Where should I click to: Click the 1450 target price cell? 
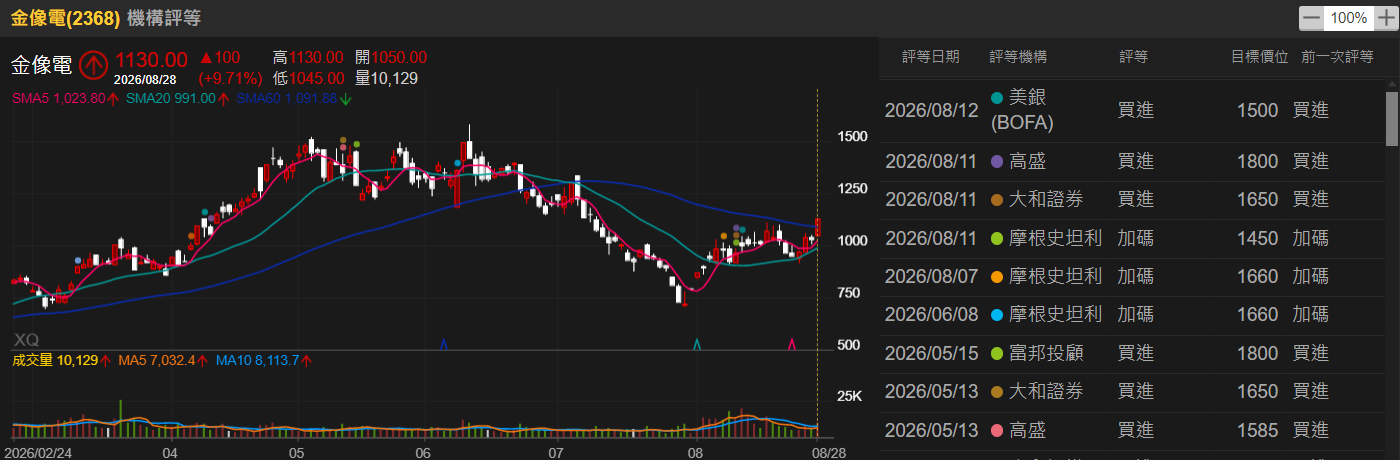click(1257, 238)
